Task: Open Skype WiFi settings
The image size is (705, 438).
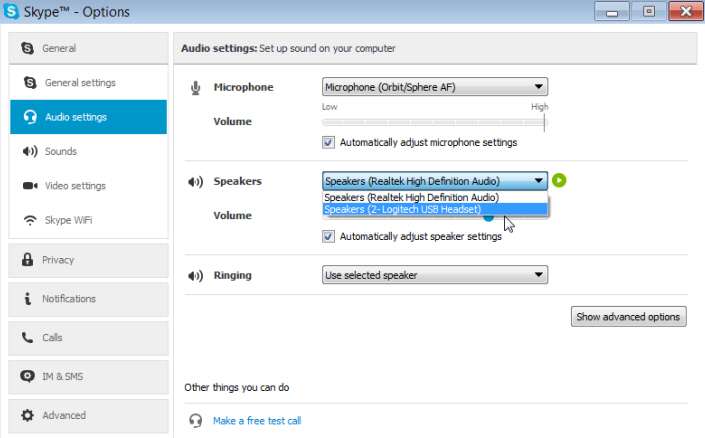Action: (88, 220)
